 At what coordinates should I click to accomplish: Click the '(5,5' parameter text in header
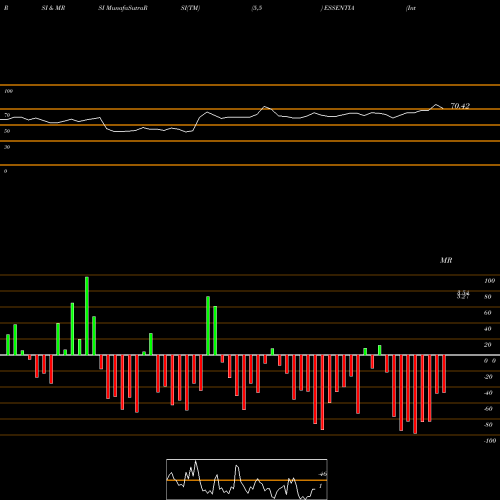(x=257, y=8)
